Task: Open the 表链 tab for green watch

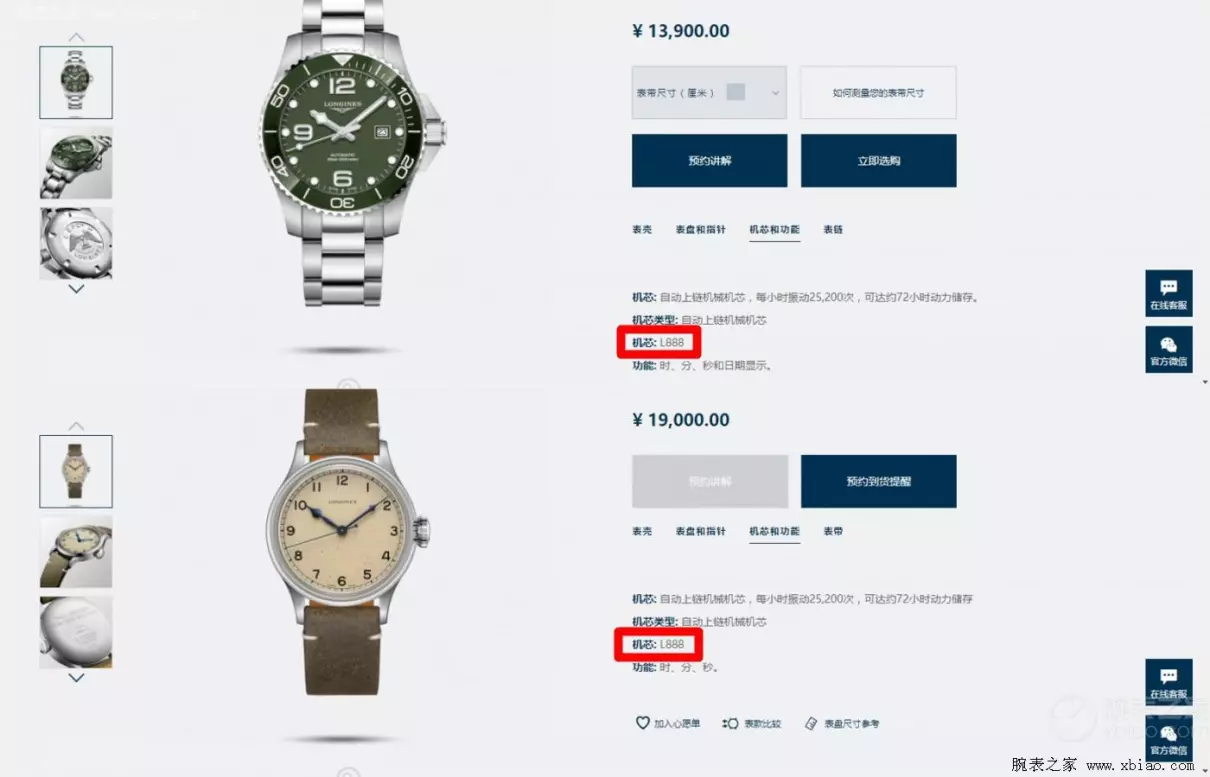Action: [833, 229]
